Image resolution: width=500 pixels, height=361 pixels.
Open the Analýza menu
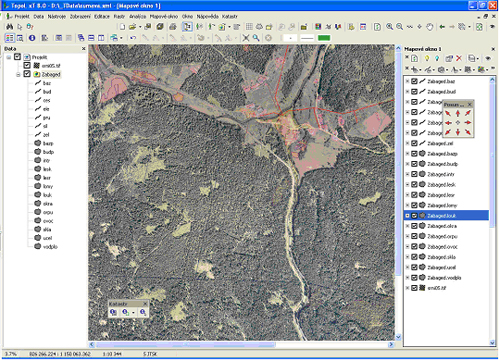pos(137,16)
